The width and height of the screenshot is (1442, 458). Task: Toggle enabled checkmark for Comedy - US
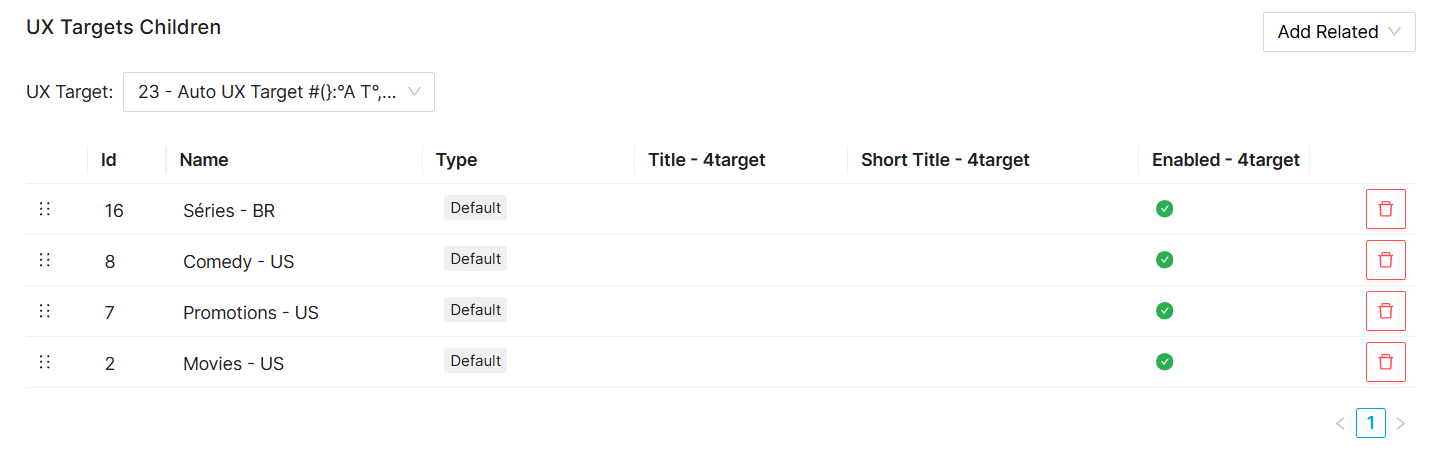(x=1164, y=260)
